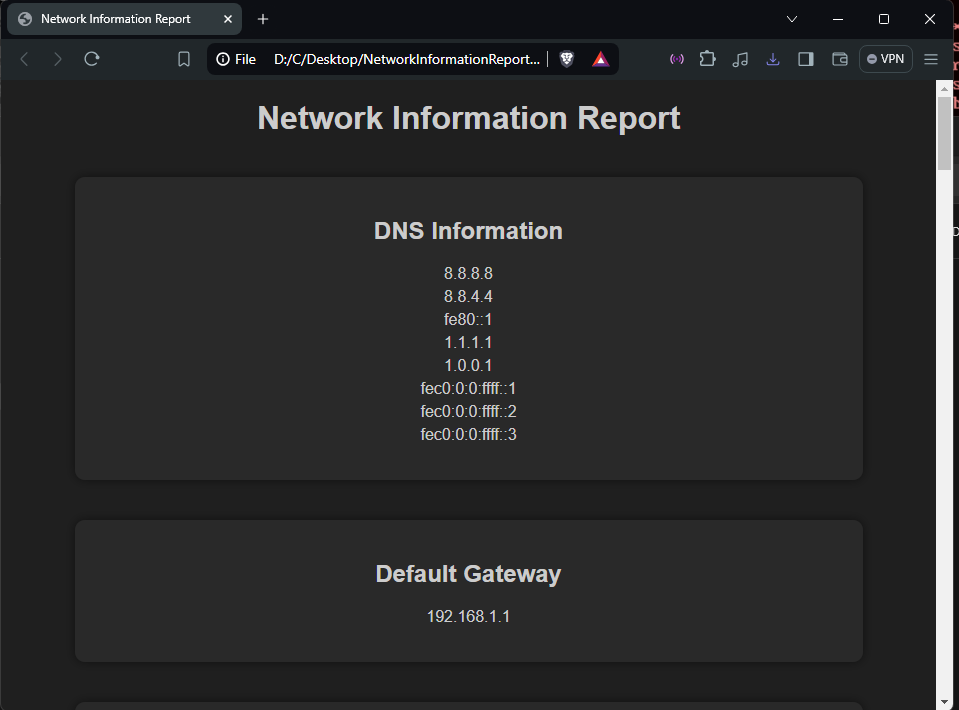Open the Extensions puzzle icon

pyautogui.click(x=708, y=59)
